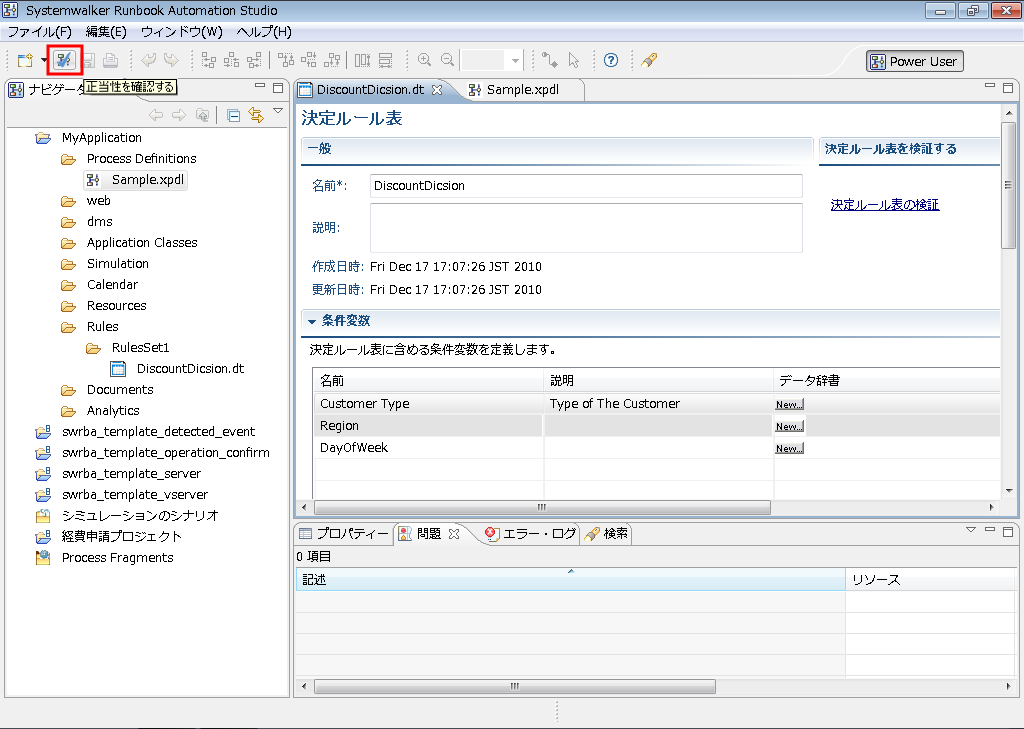Click the New wizard toolbar icon
Screen dimensions: 1024x729
point(25,61)
